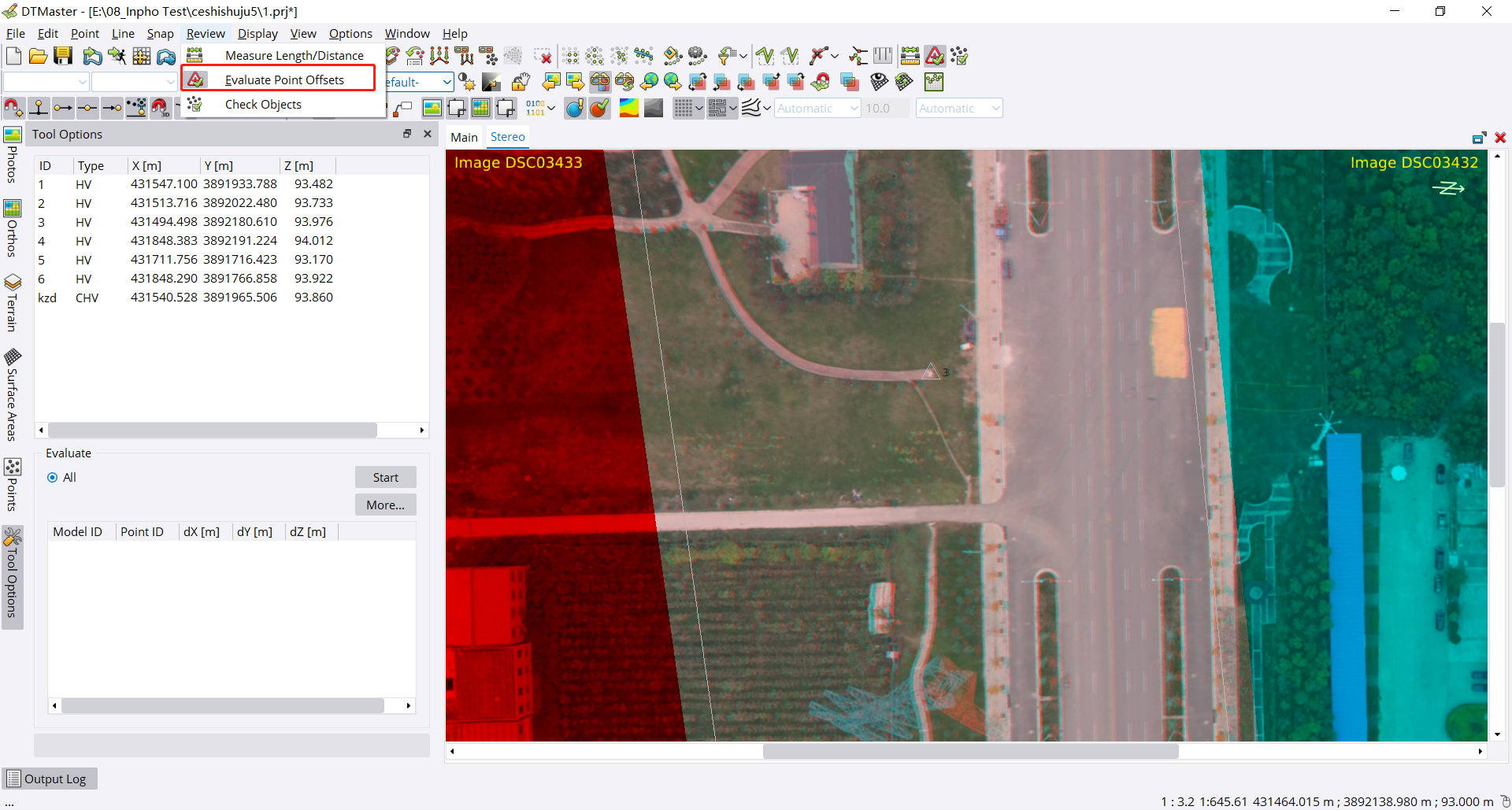Click the stereo view horizontal scrollbar thumb
Image resolution: width=1512 pixels, height=810 pixels.
(970, 752)
